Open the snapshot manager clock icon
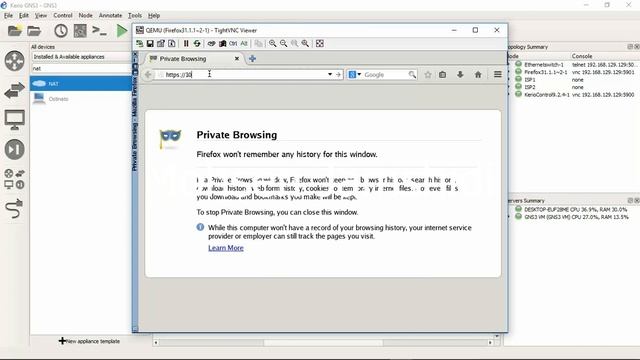The image size is (640, 360). click(x=61, y=31)
